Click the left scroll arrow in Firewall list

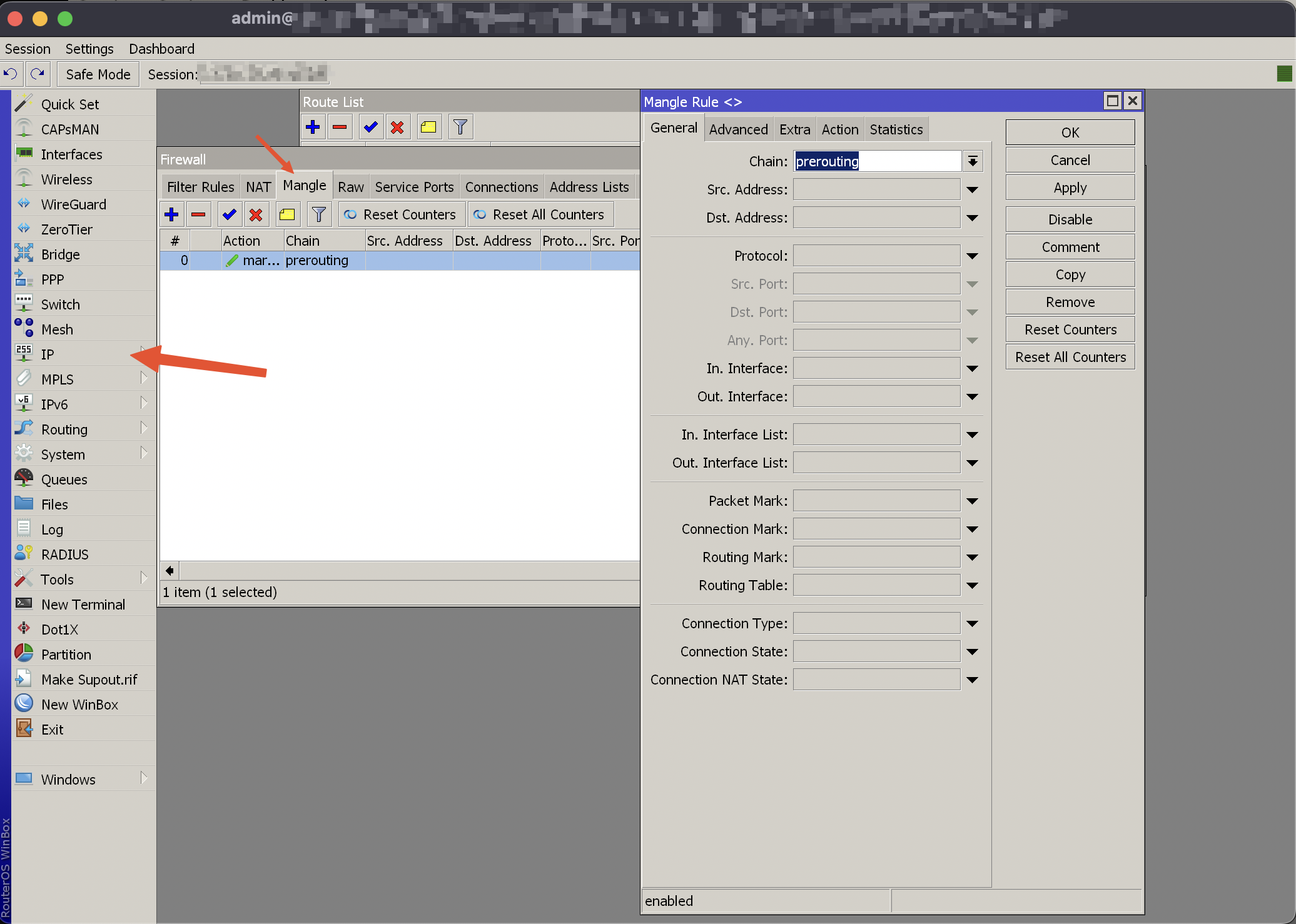coord(170,570)
